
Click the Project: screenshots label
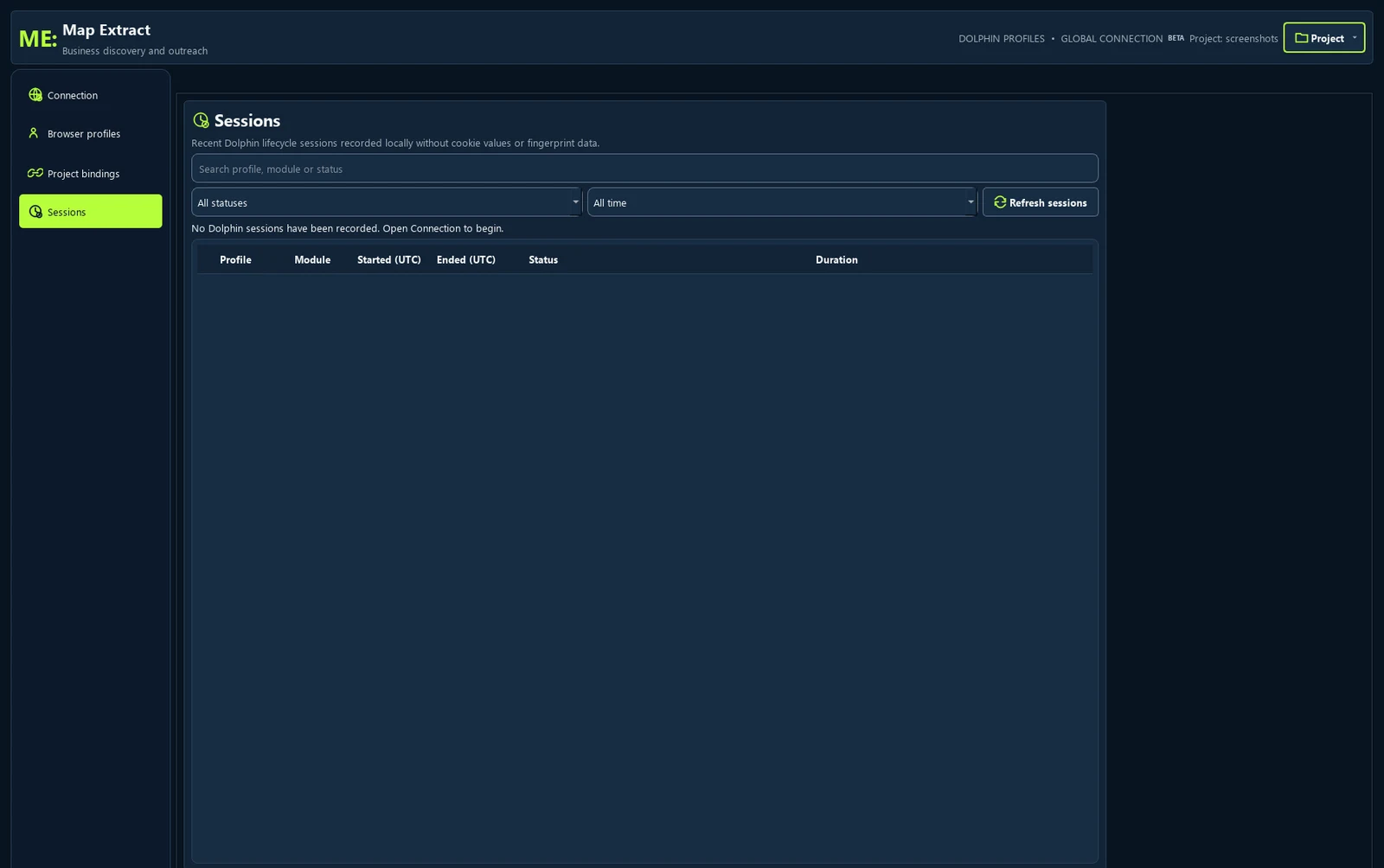point(1233,38)
